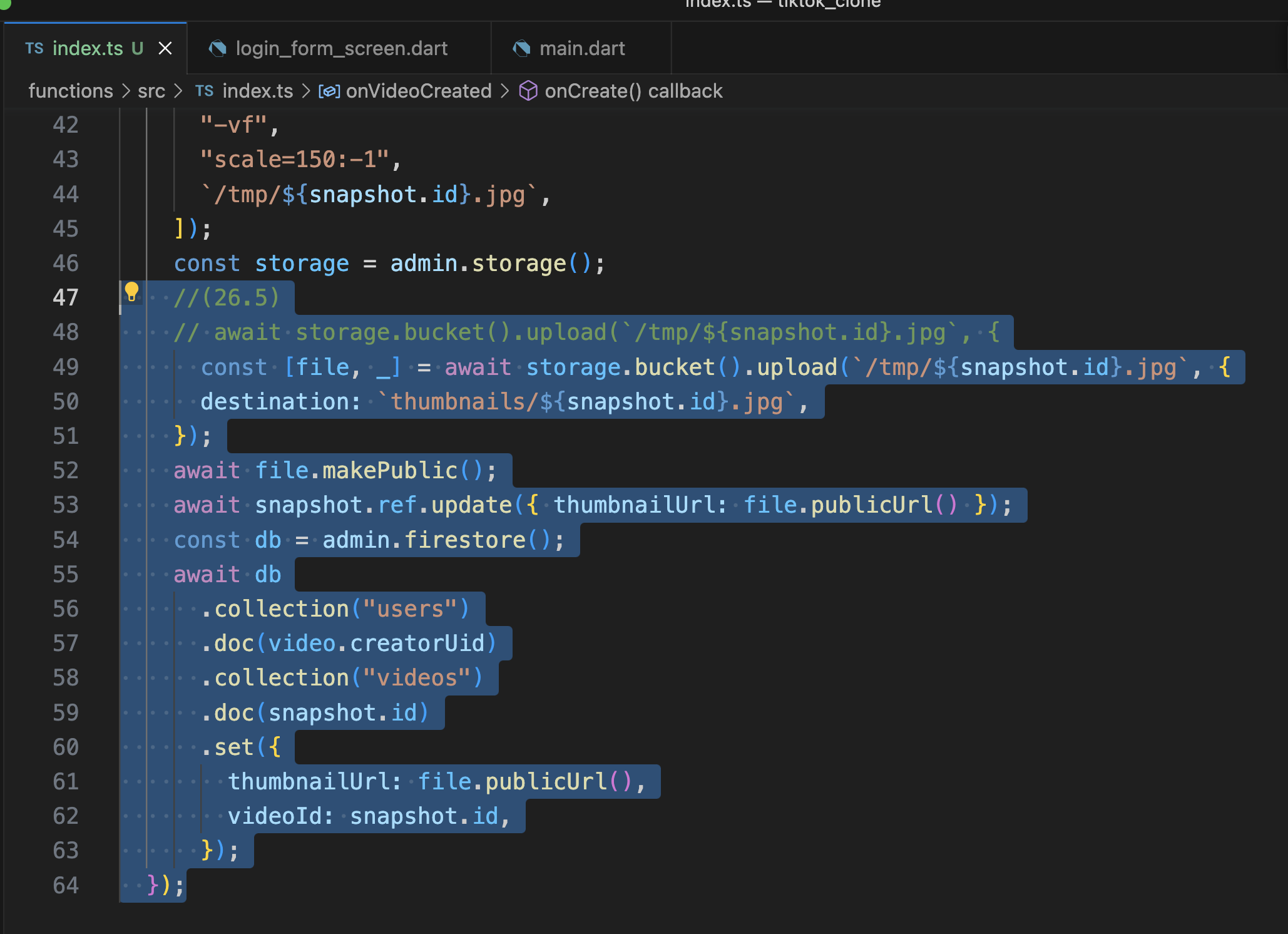Select the onVideoCreated breadcrumb item

(x=419, y=91)
